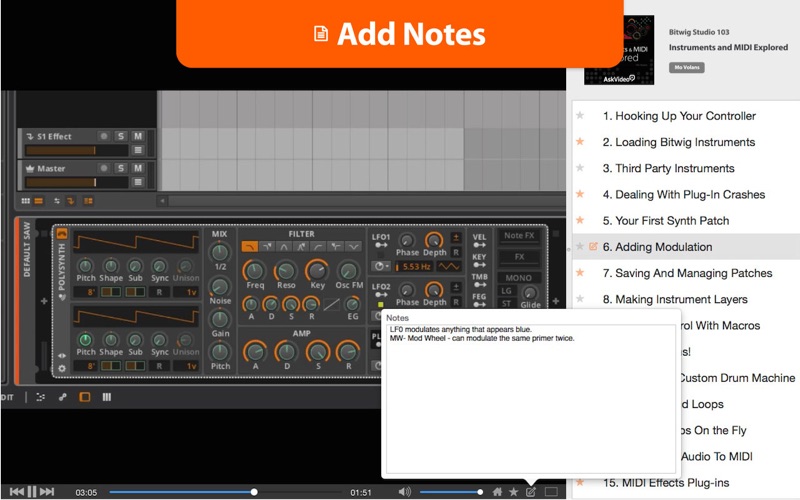Solo the S1 Effect track
The height and width of the screenshot is (500, 800).
[x=120, y=136]
